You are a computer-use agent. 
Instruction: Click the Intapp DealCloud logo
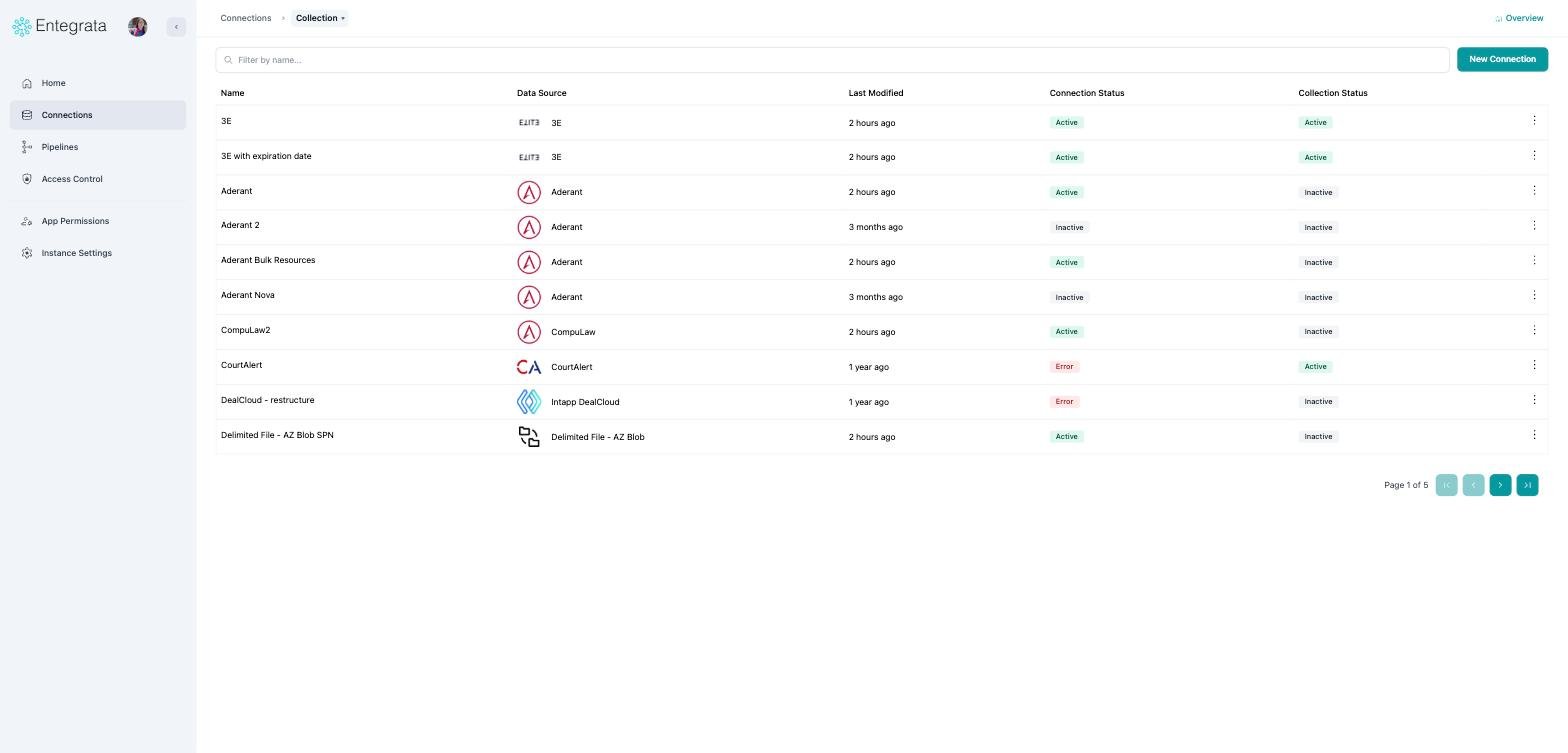(529, 402)
